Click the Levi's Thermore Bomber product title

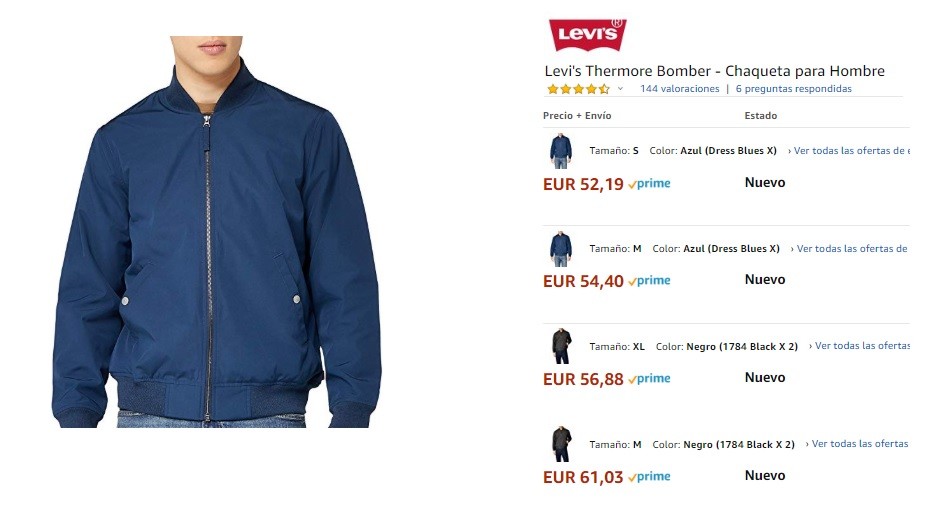coord(714,71)
